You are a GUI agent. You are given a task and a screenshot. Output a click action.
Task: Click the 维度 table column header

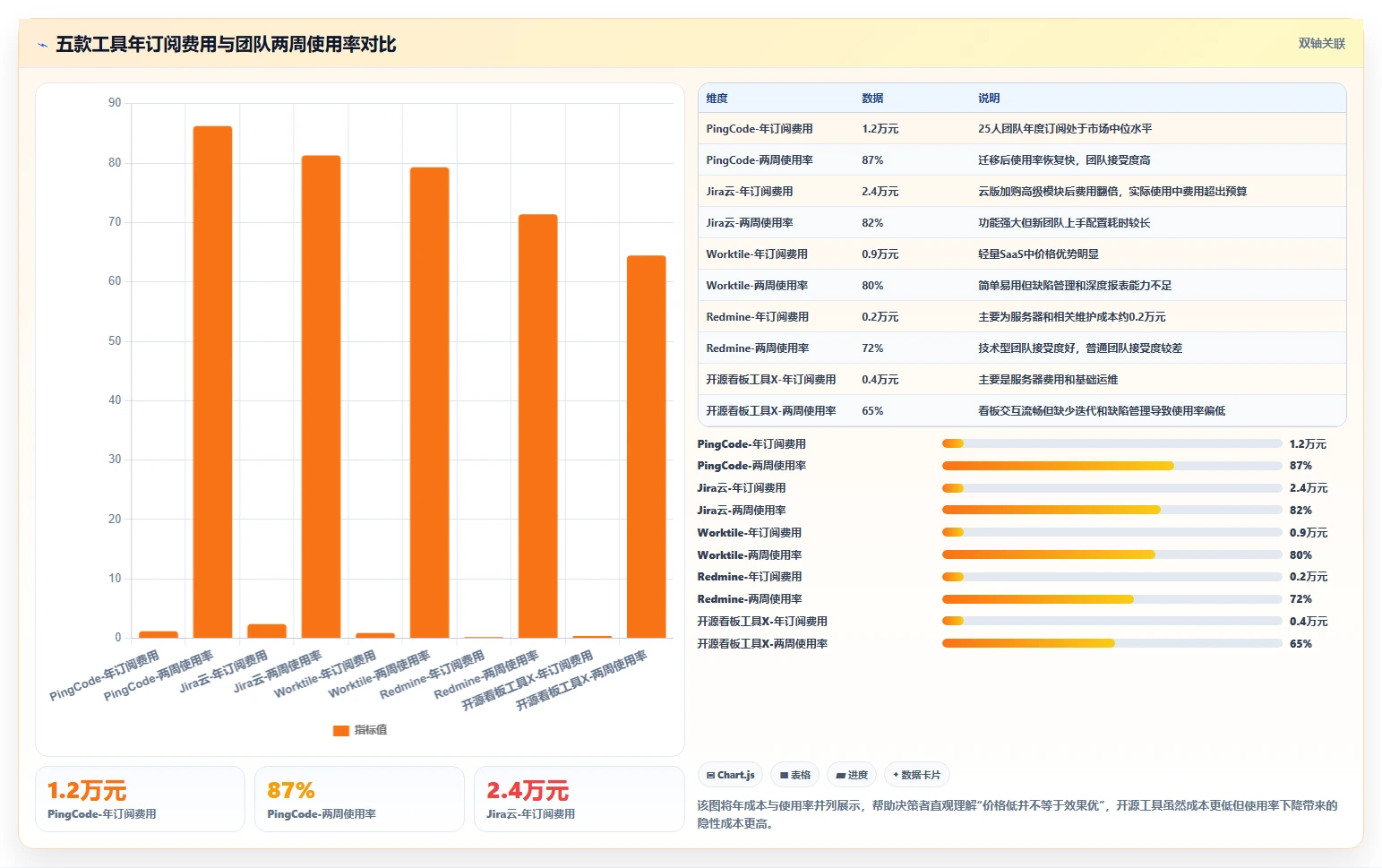click(717, 99)
